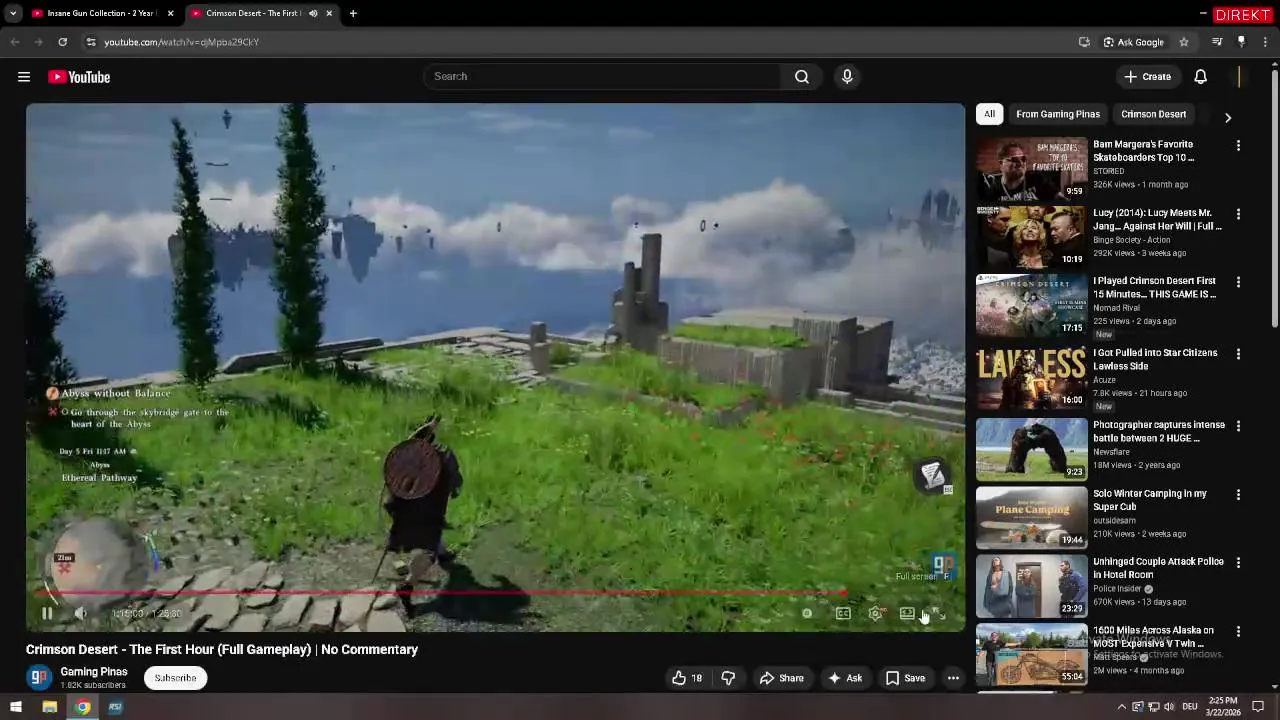Open media controls icon in toolbar
Screen dimensions: 1280x720
pyautogui.click(x=1217, y=42)
